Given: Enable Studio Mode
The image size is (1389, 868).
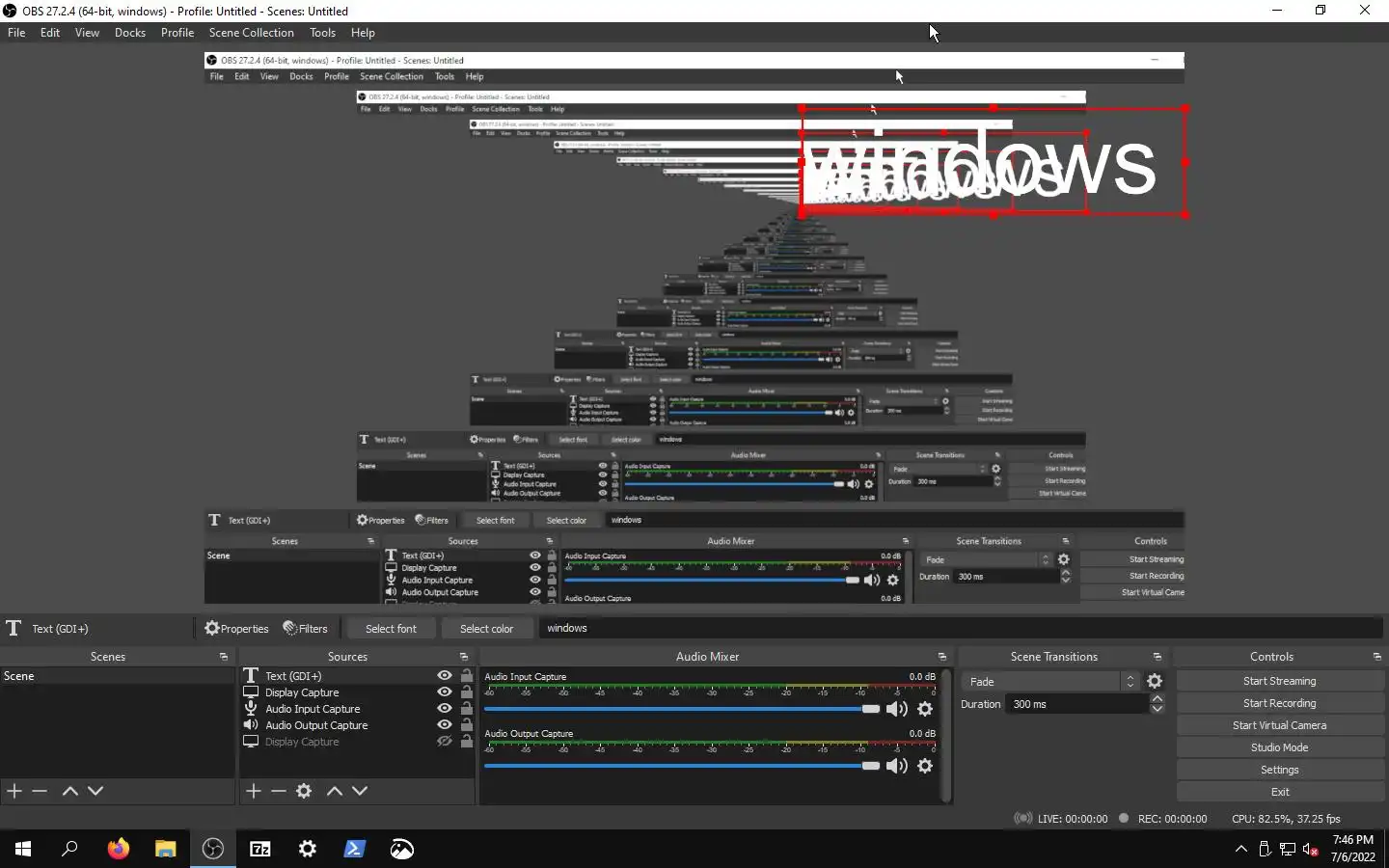Looking at the screenshot, I should 1279,747.
